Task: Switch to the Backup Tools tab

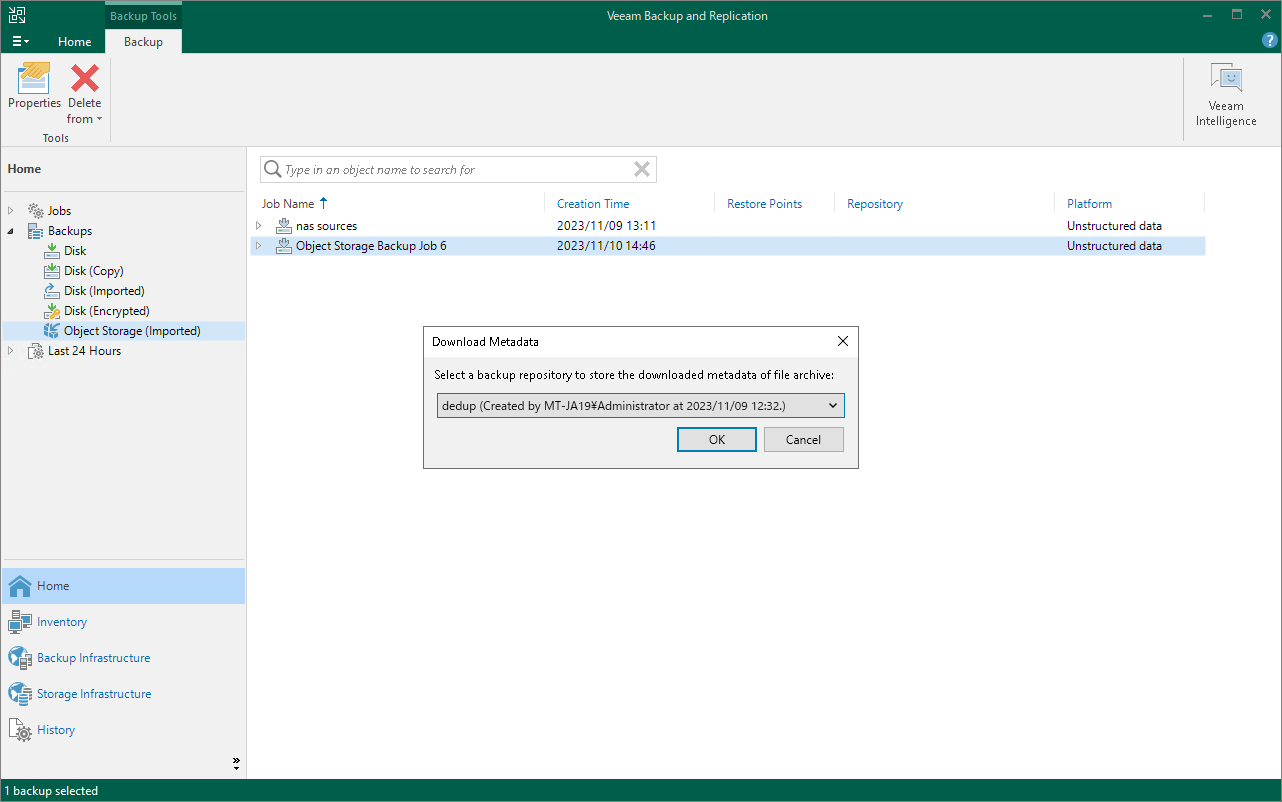Action: coord(142,15)
